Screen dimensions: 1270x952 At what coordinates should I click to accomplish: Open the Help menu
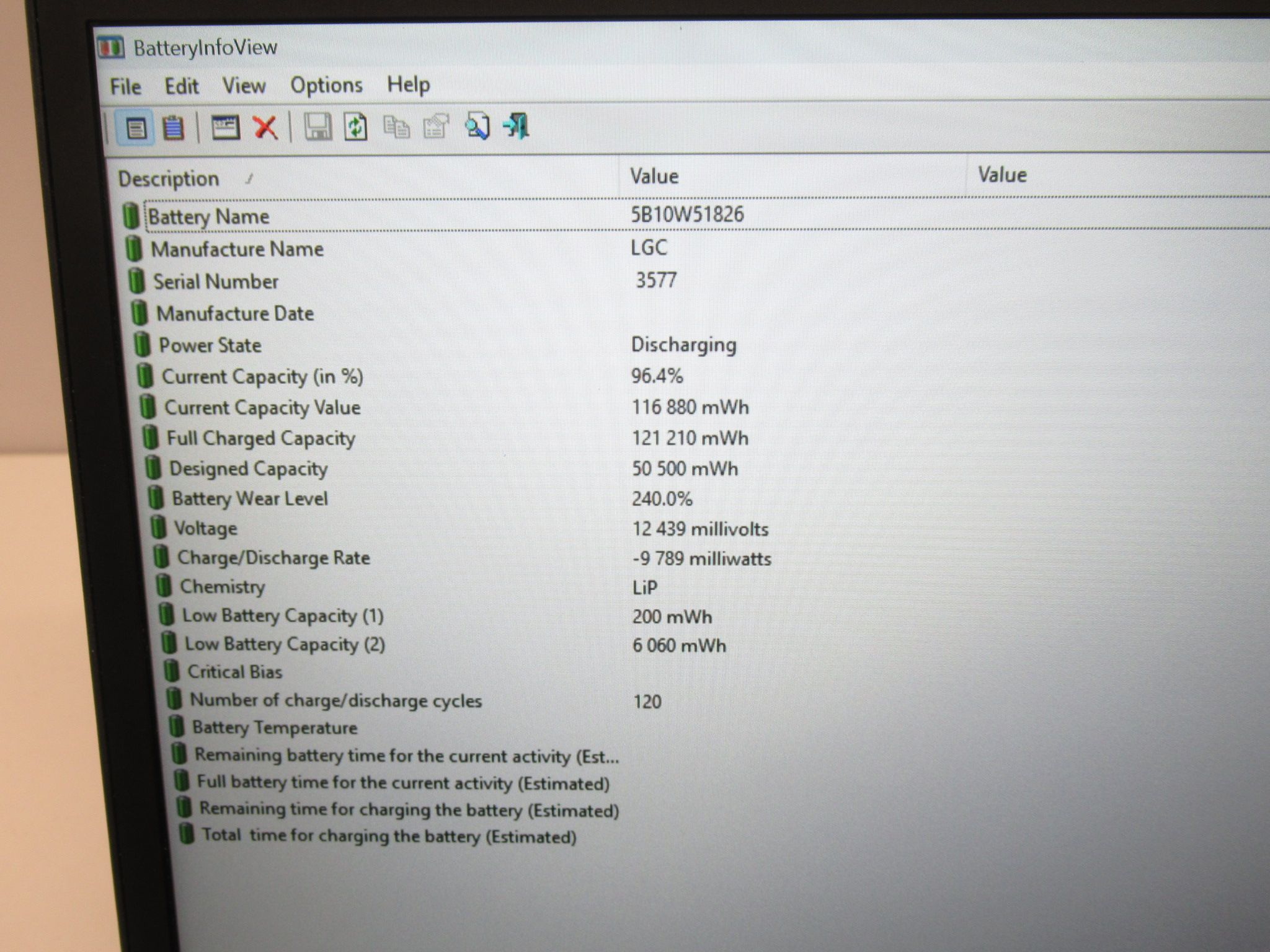408,84
